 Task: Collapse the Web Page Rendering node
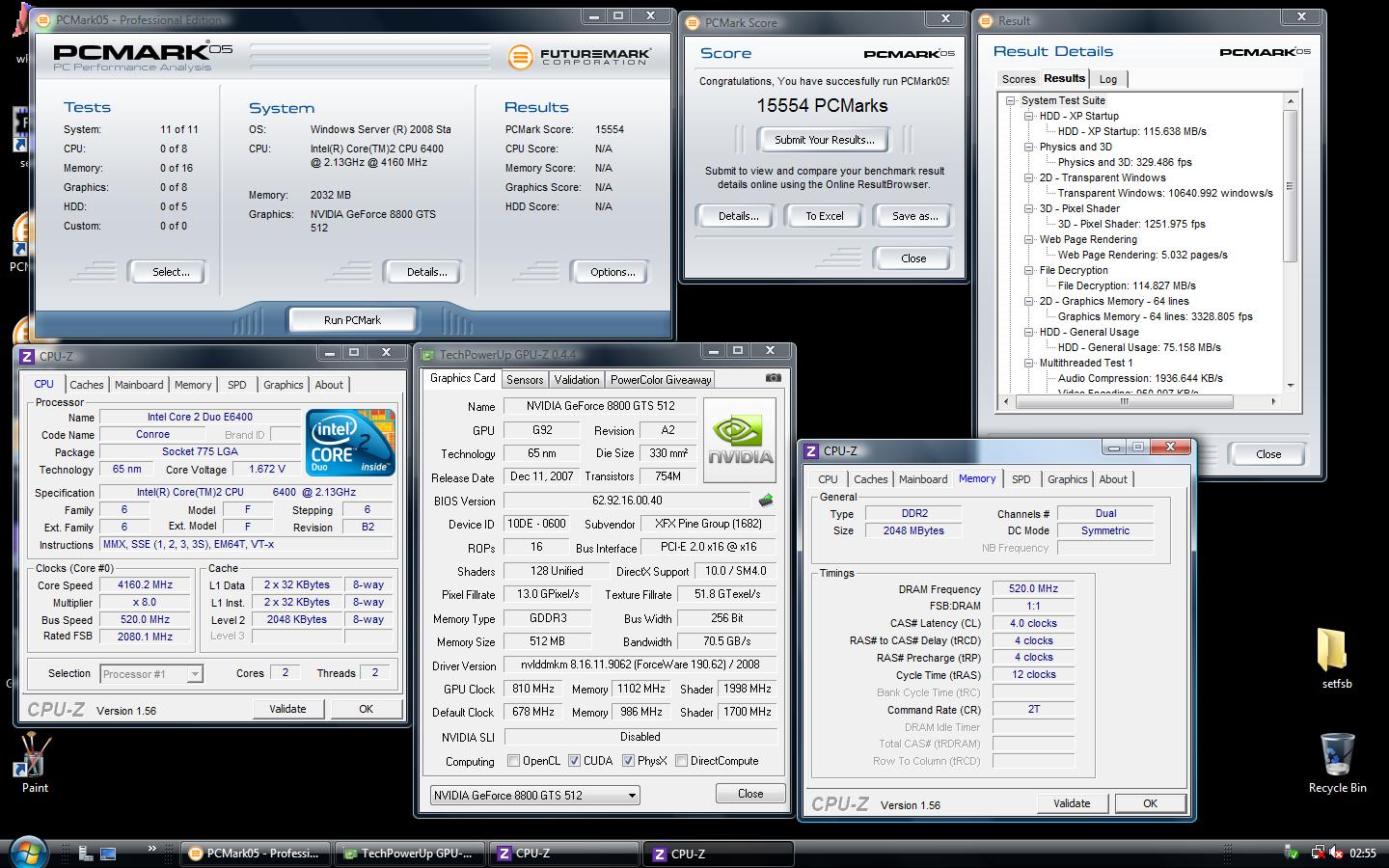click(1029, 239)
